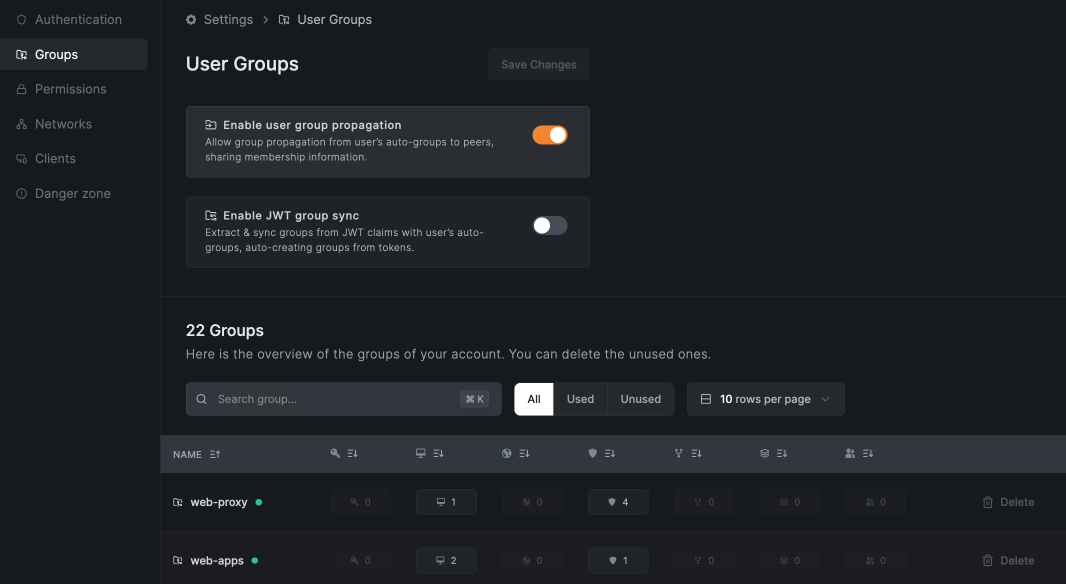Enable JWT group sync toggle

click(x=549, y=225)
